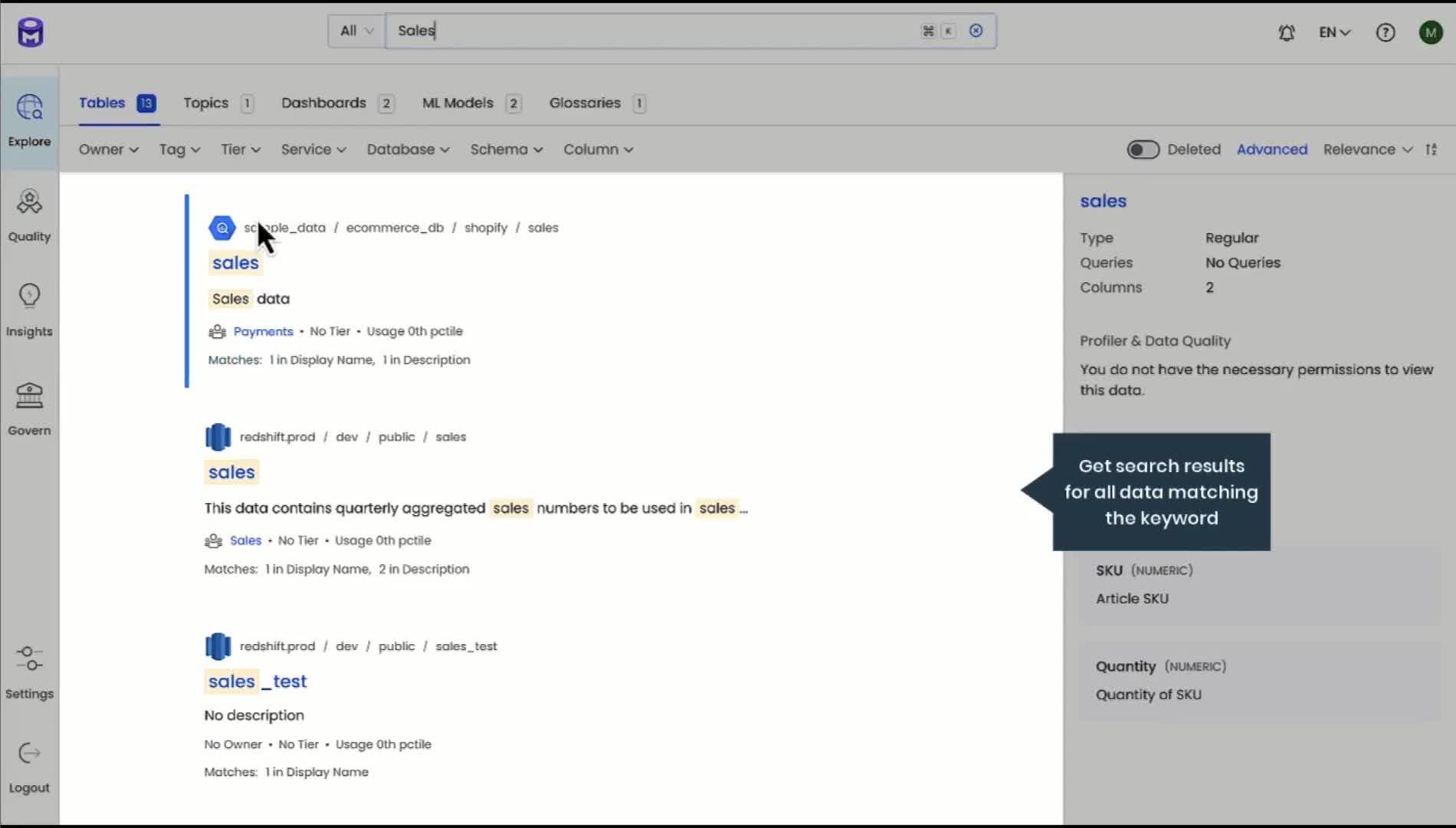Screen dimensions: 1456x828
Task: Open Advanced search options
Action: (1272, 149)
